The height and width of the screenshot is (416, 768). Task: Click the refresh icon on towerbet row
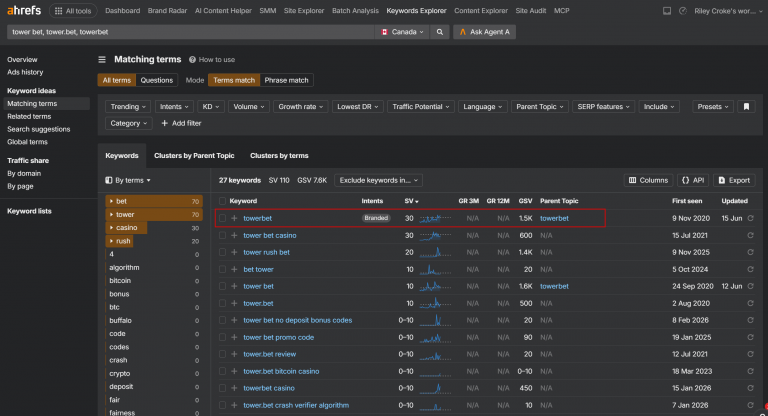pos(750,219)
